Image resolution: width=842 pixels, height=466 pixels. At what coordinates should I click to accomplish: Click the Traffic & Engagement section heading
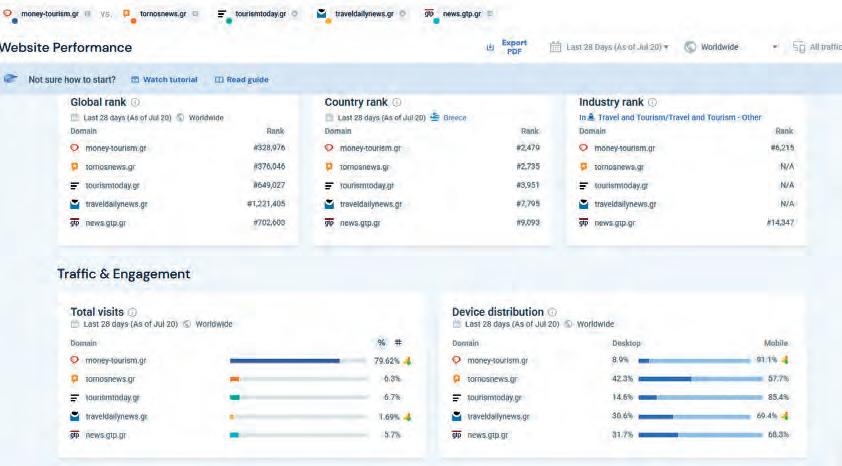pos(124,274)
